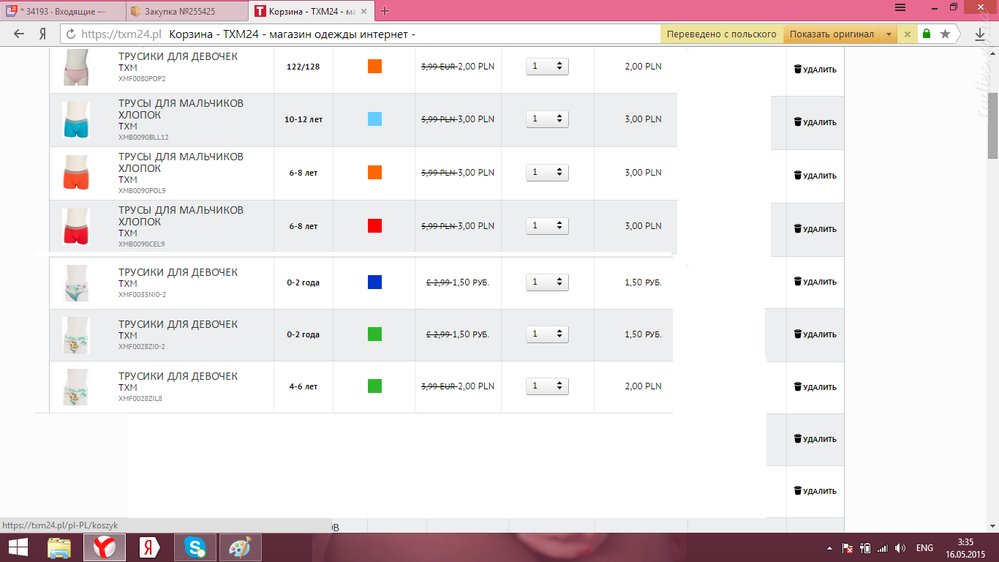The image size is (999, 562).
Task: Open thumbnail of orange boys' briefs
Action: pos(76,173)
